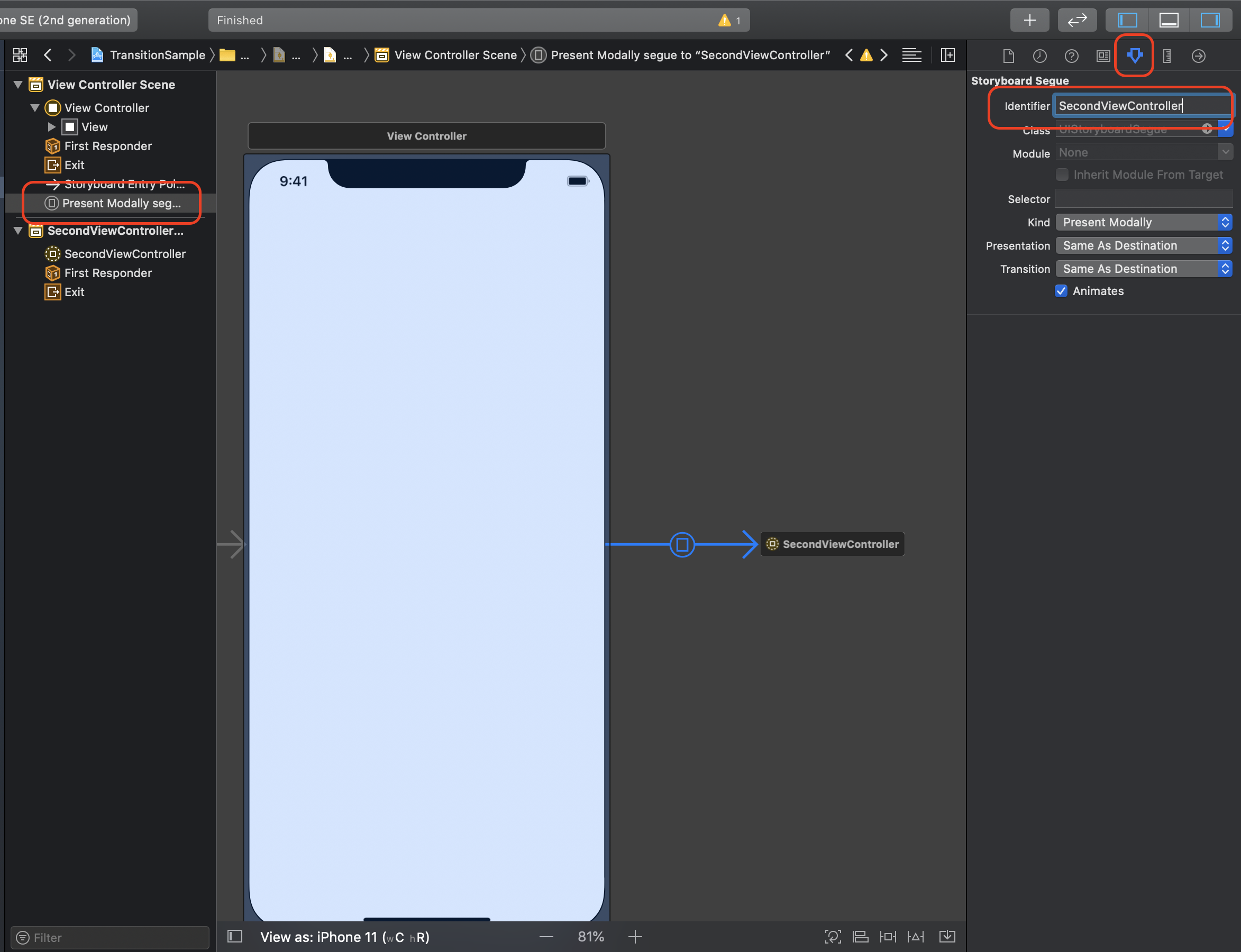
Task: Select Storyboard Entry Point outline row
Action: [111, 184]
